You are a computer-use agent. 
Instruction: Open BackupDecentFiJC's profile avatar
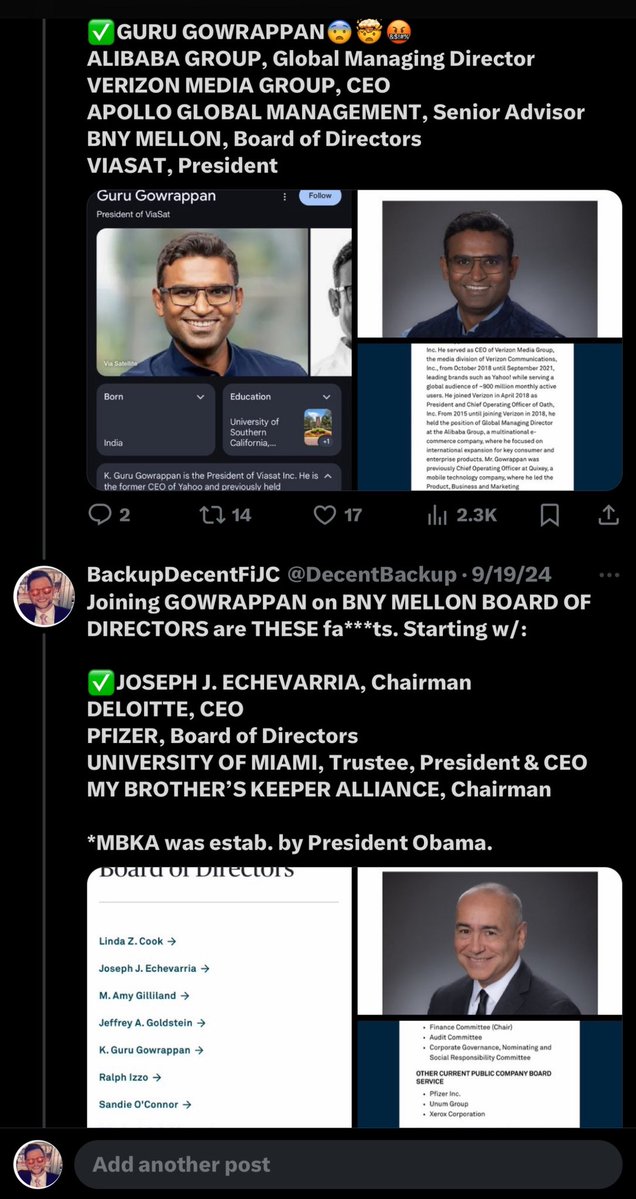(44, 596)
